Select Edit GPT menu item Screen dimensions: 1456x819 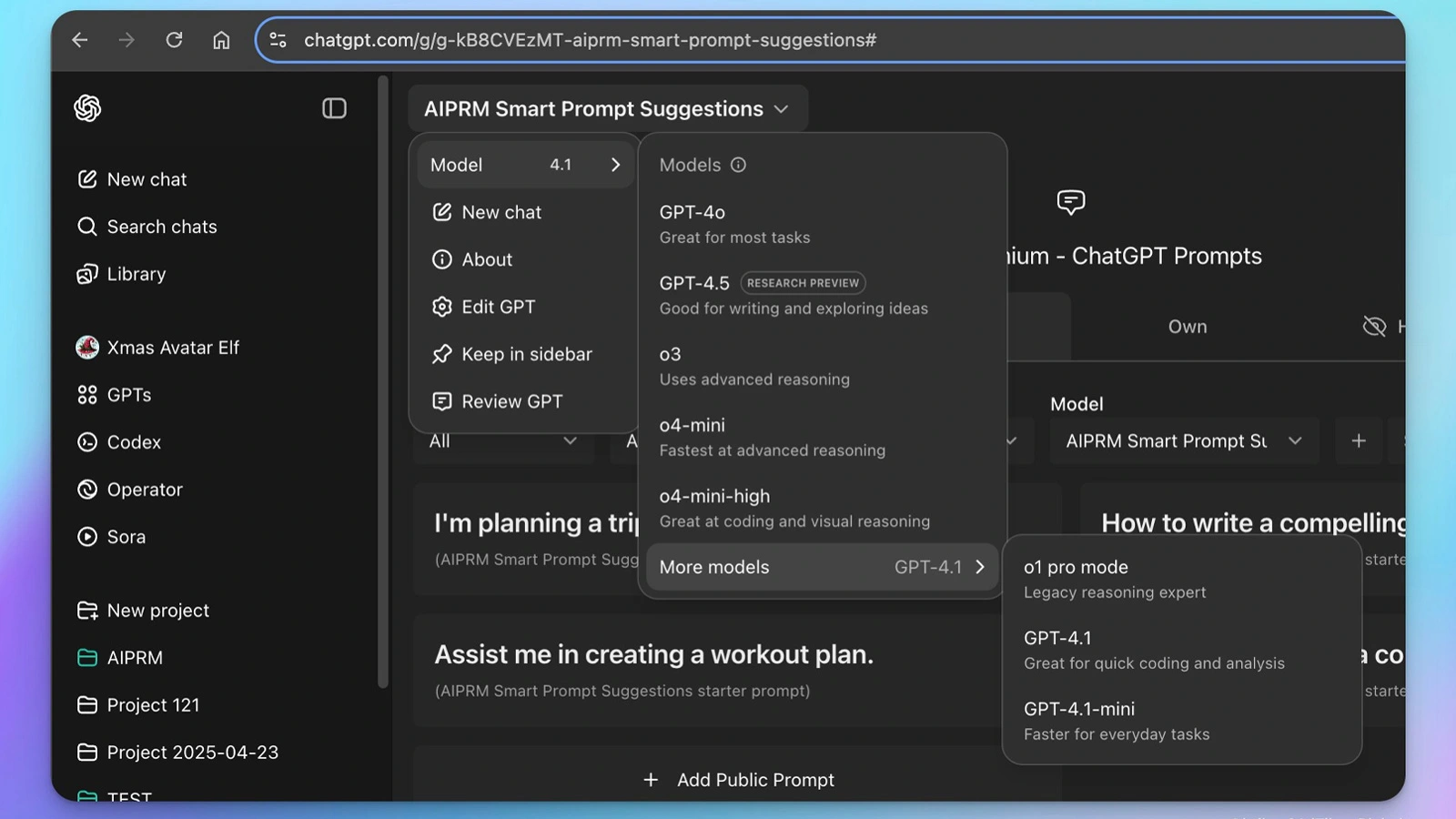[x=525, y=307]
